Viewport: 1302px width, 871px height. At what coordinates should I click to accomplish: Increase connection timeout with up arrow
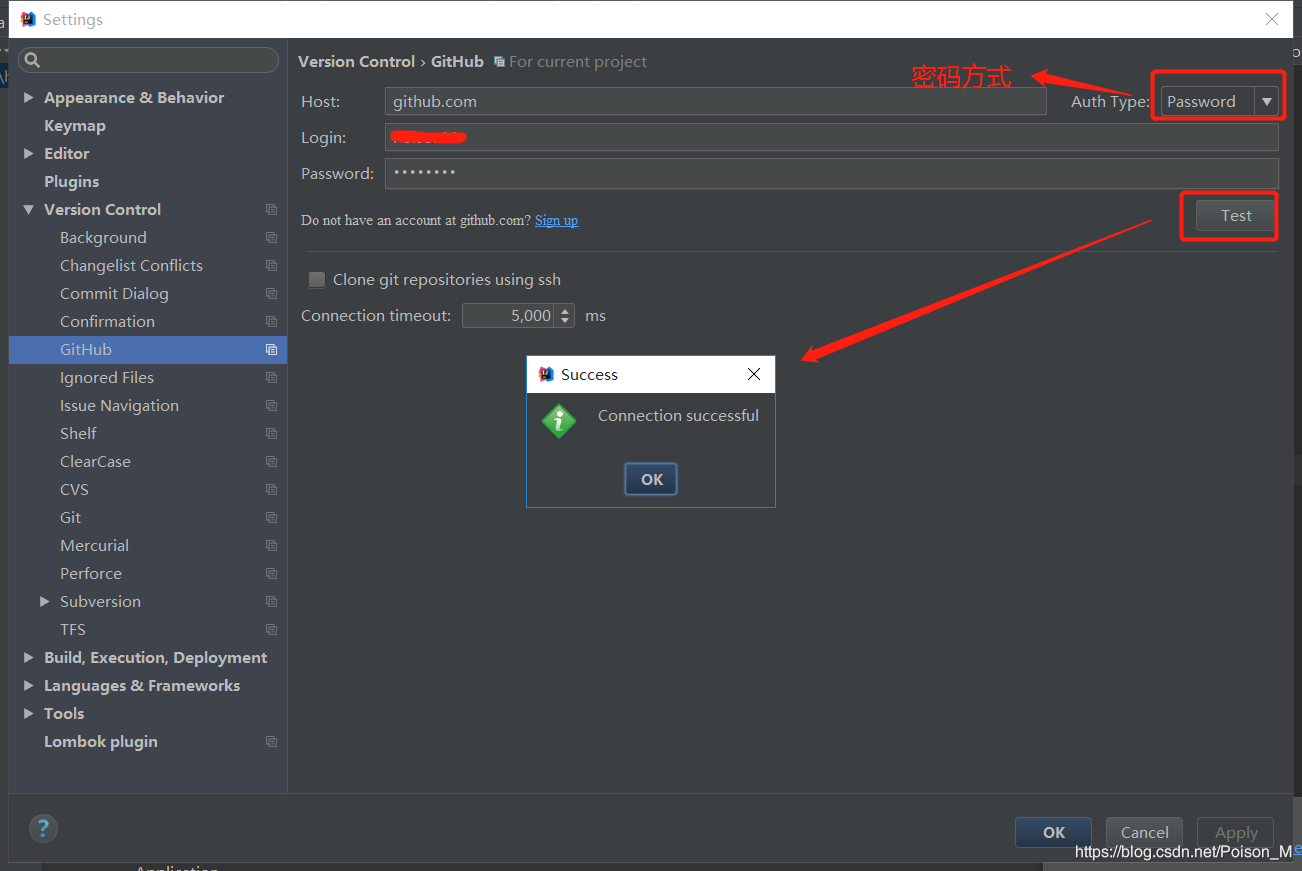click(565, 310)
